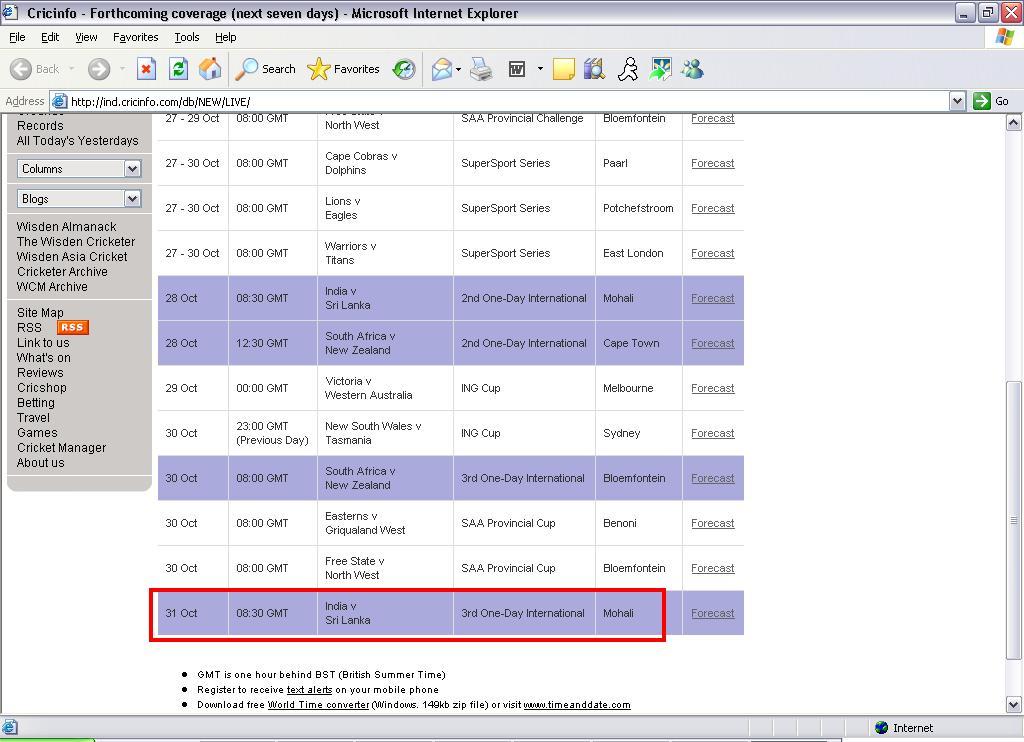Print the current page
This screenshot has height=742, width=1024.
[x=481, y=69]
